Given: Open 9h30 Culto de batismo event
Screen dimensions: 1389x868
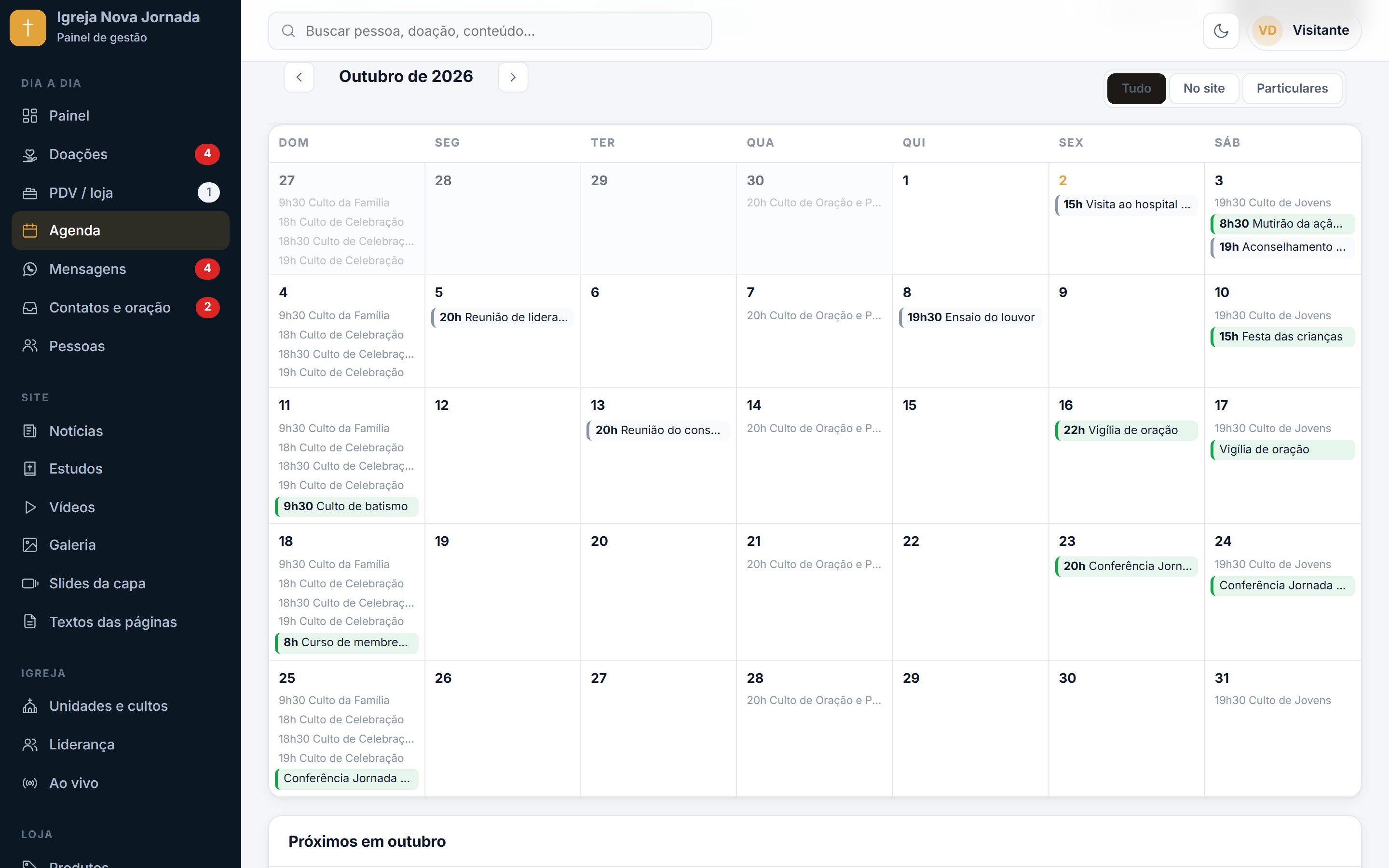Looking at the screenshot, I should [x=346, y=506].
